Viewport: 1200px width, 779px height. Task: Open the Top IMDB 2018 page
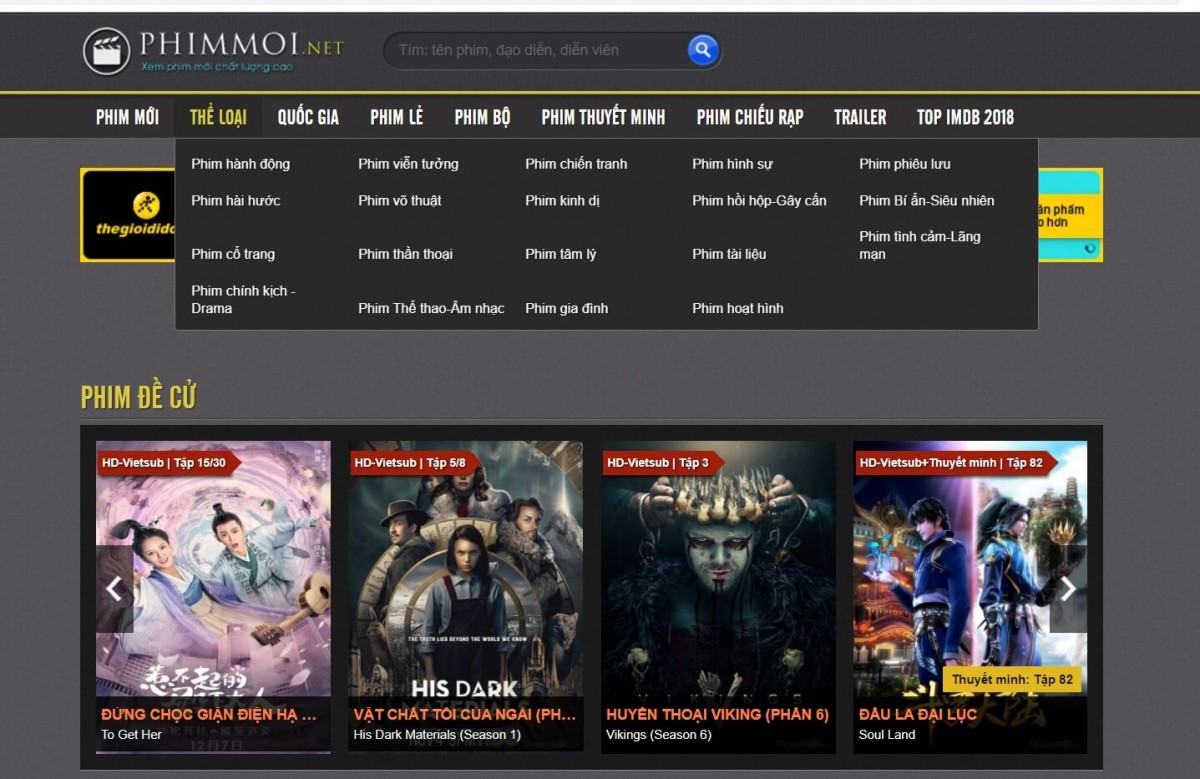tap(965, 117)
